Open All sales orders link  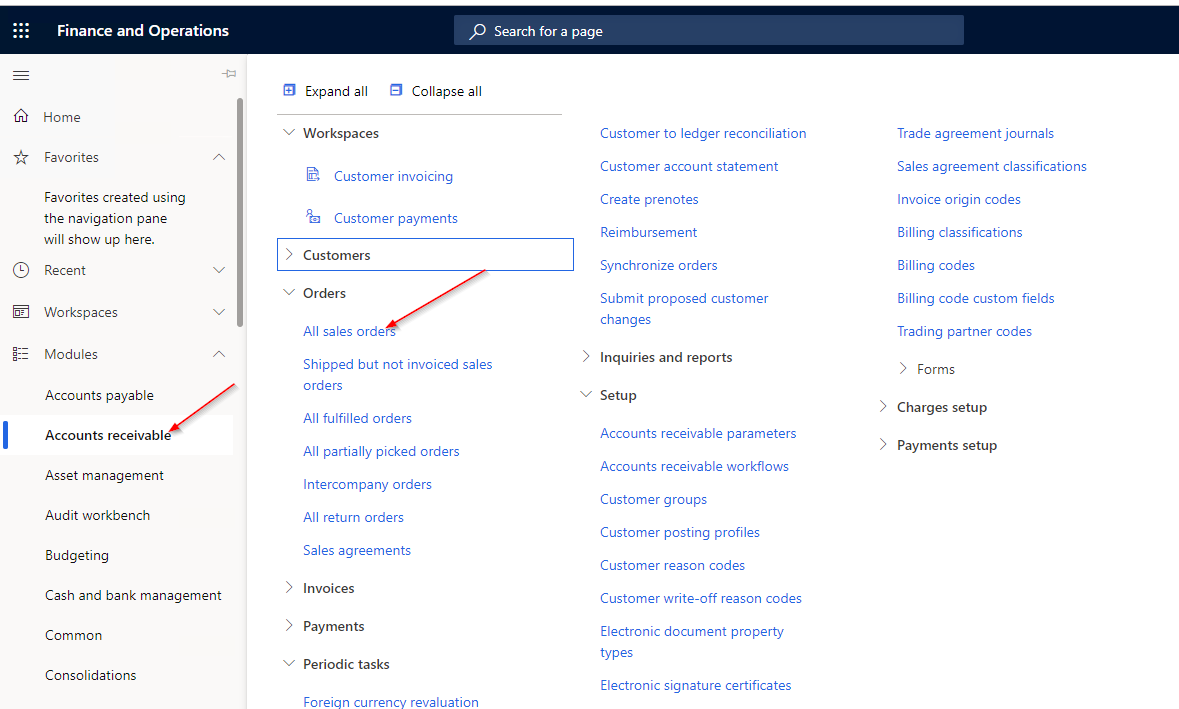pos(349,331)
